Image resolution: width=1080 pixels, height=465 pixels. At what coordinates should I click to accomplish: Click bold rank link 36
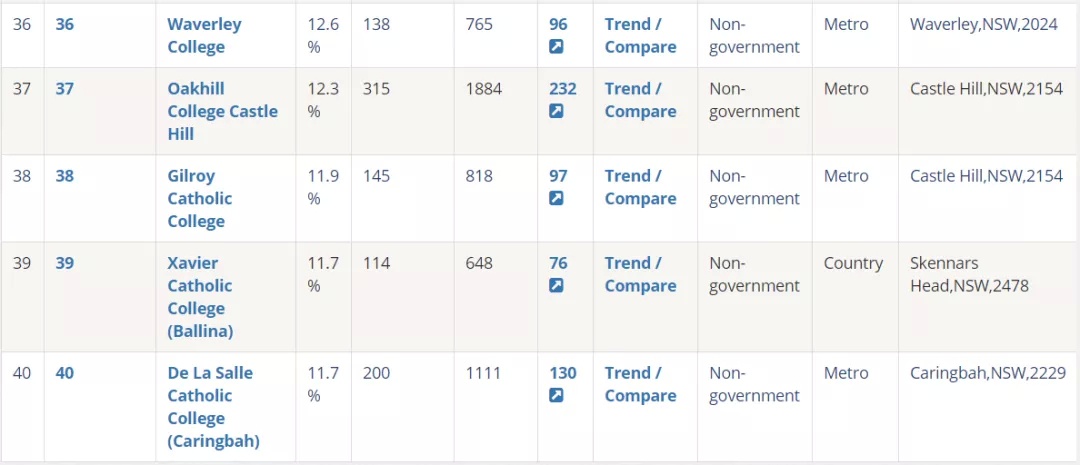(x=65, y=25)
